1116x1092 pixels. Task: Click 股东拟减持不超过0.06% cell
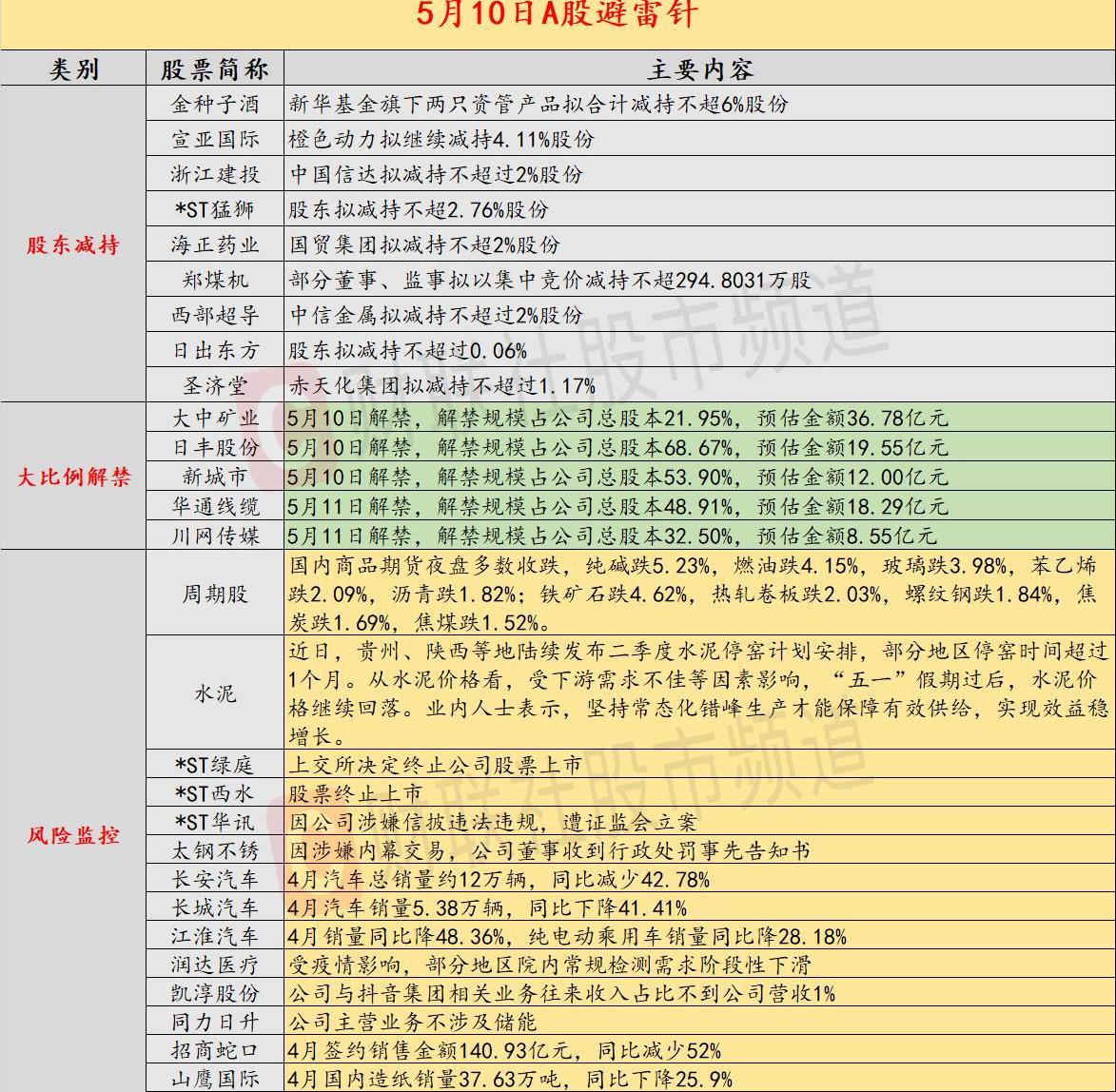click(x=699, y=350)
